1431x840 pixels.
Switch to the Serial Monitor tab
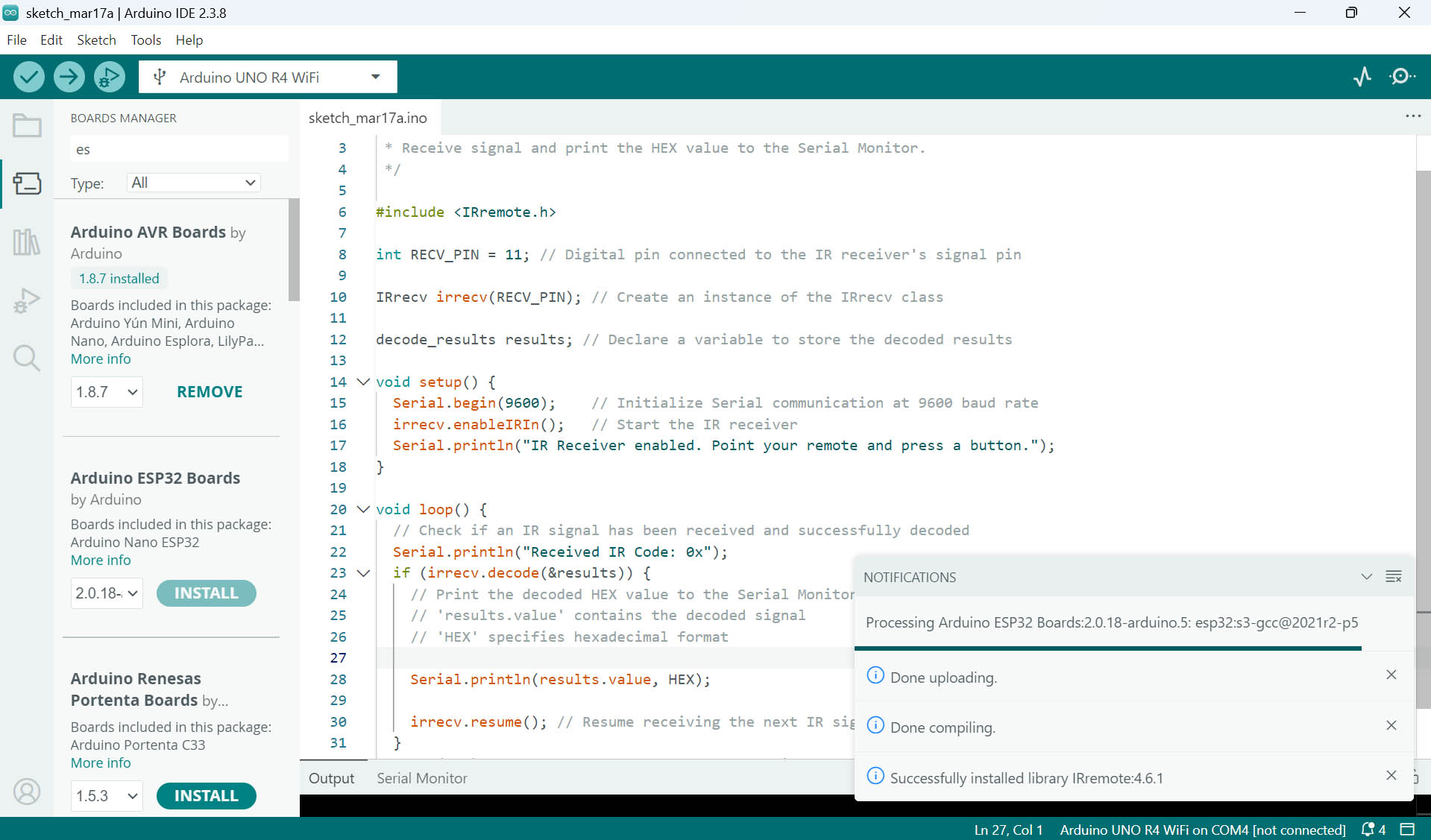pyautogui.click(x=422, y=778)
